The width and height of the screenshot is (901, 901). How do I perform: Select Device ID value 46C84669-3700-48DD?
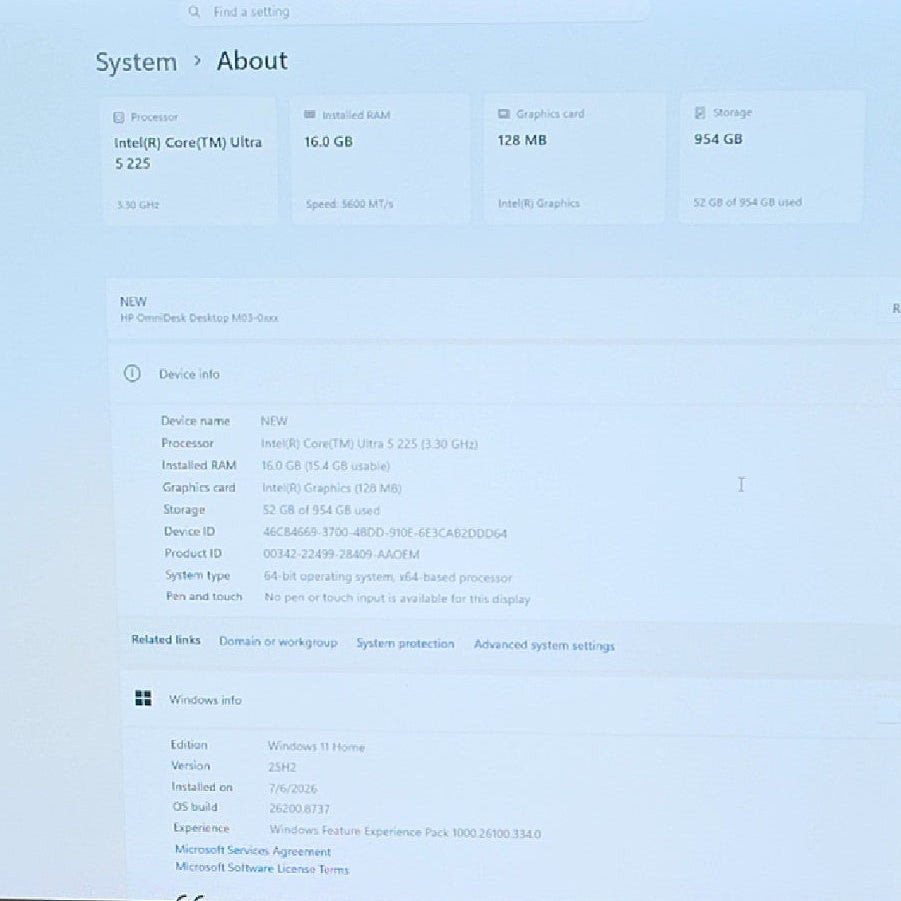coord(385,533)
